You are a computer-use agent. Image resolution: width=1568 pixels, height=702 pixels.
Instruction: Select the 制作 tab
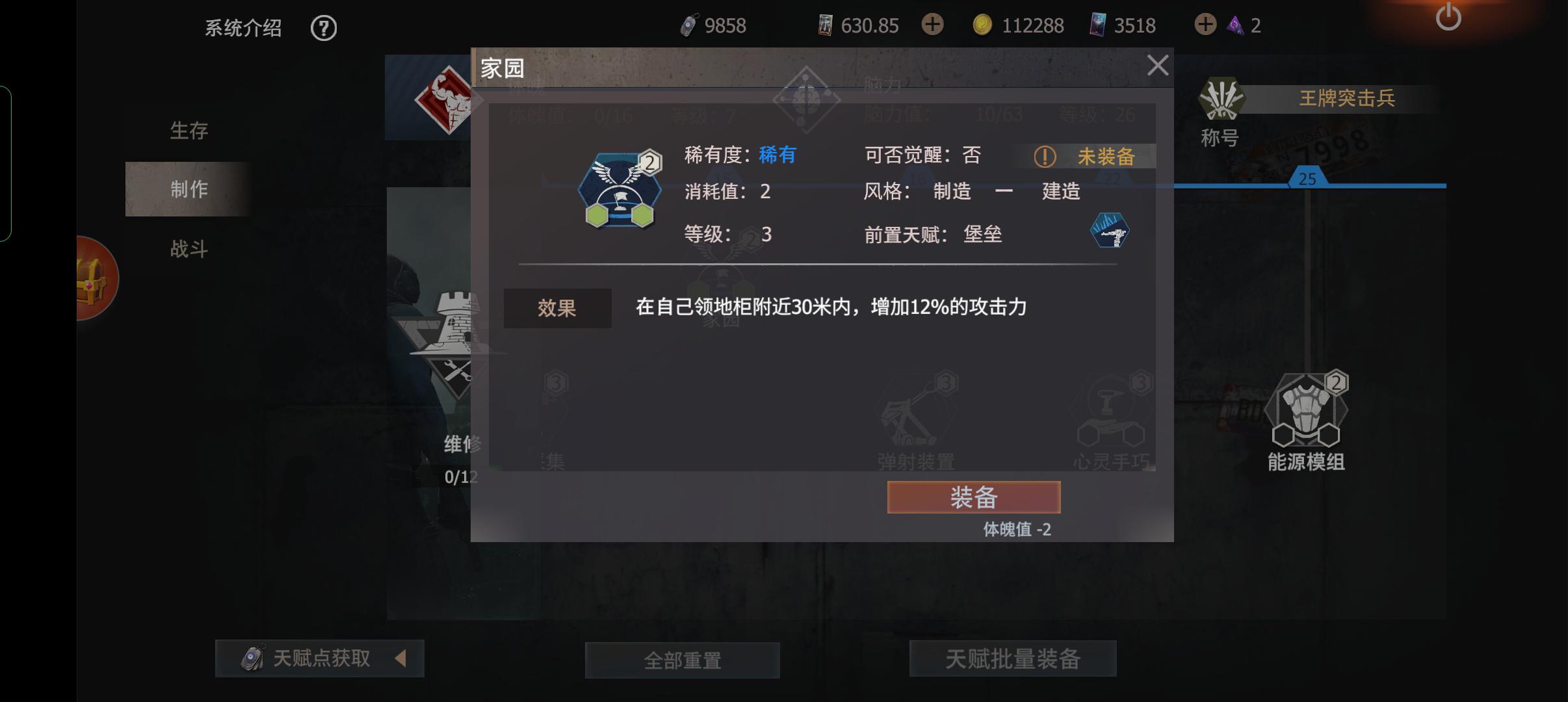click(189, 189)
